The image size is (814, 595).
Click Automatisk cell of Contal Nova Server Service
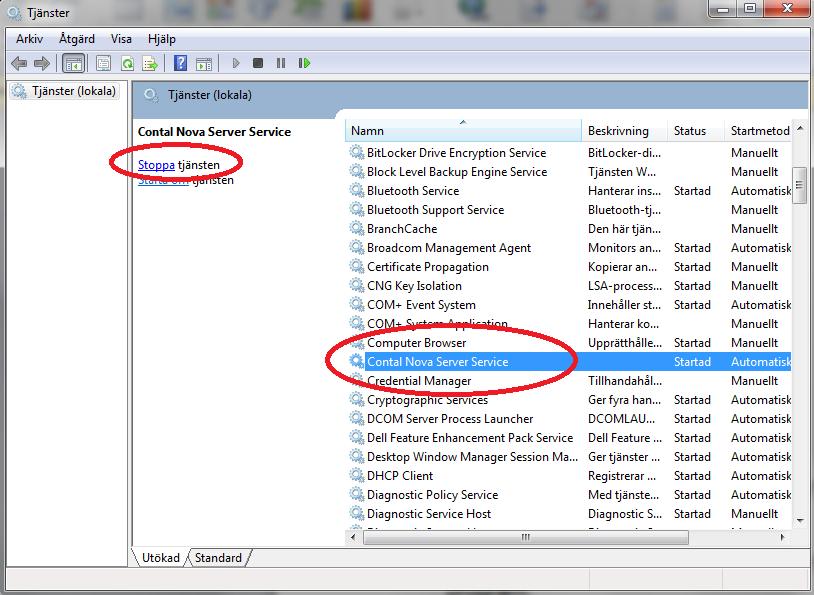point(761,362)
